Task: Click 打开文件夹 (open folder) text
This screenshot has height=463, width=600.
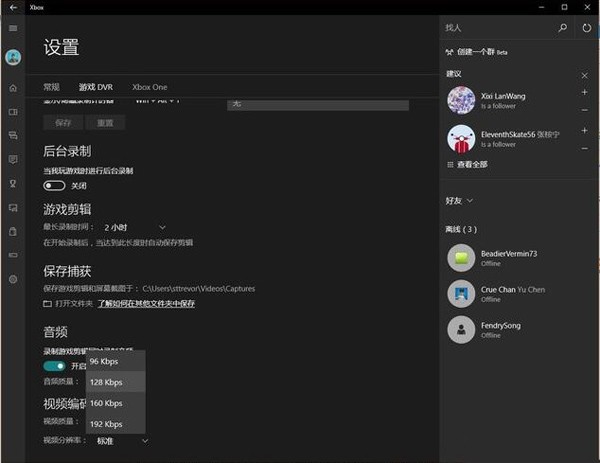Action: pyautogui.click(x=74, y=303)
